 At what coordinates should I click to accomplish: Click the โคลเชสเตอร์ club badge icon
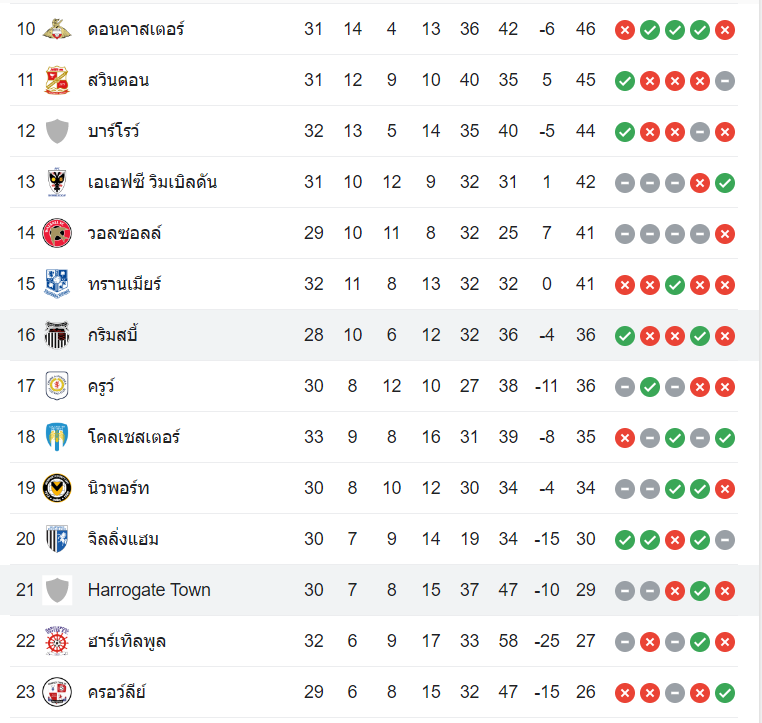57,437
